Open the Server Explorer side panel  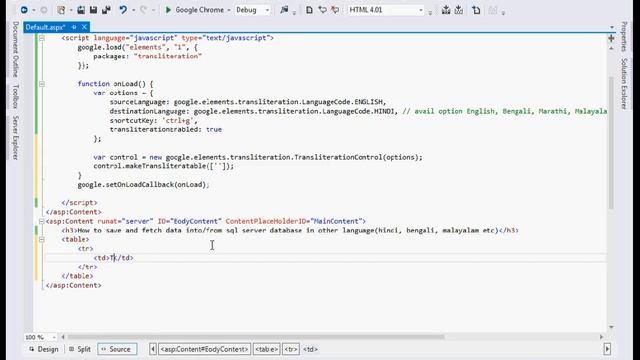point(15,138)
